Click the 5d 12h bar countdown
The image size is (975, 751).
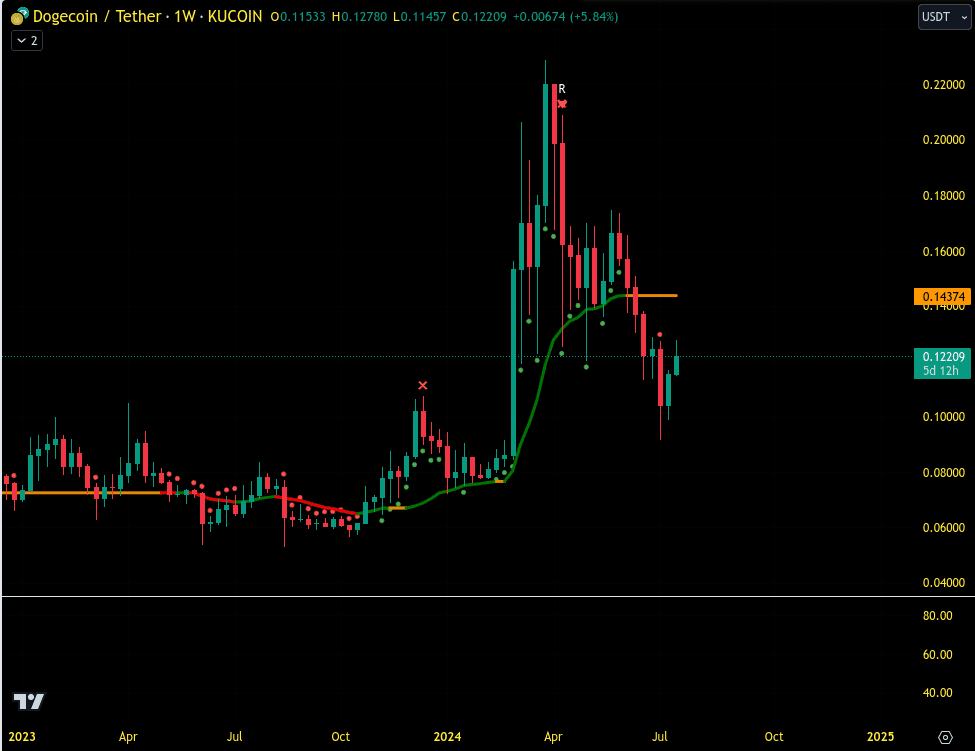(x=943, y=371)
